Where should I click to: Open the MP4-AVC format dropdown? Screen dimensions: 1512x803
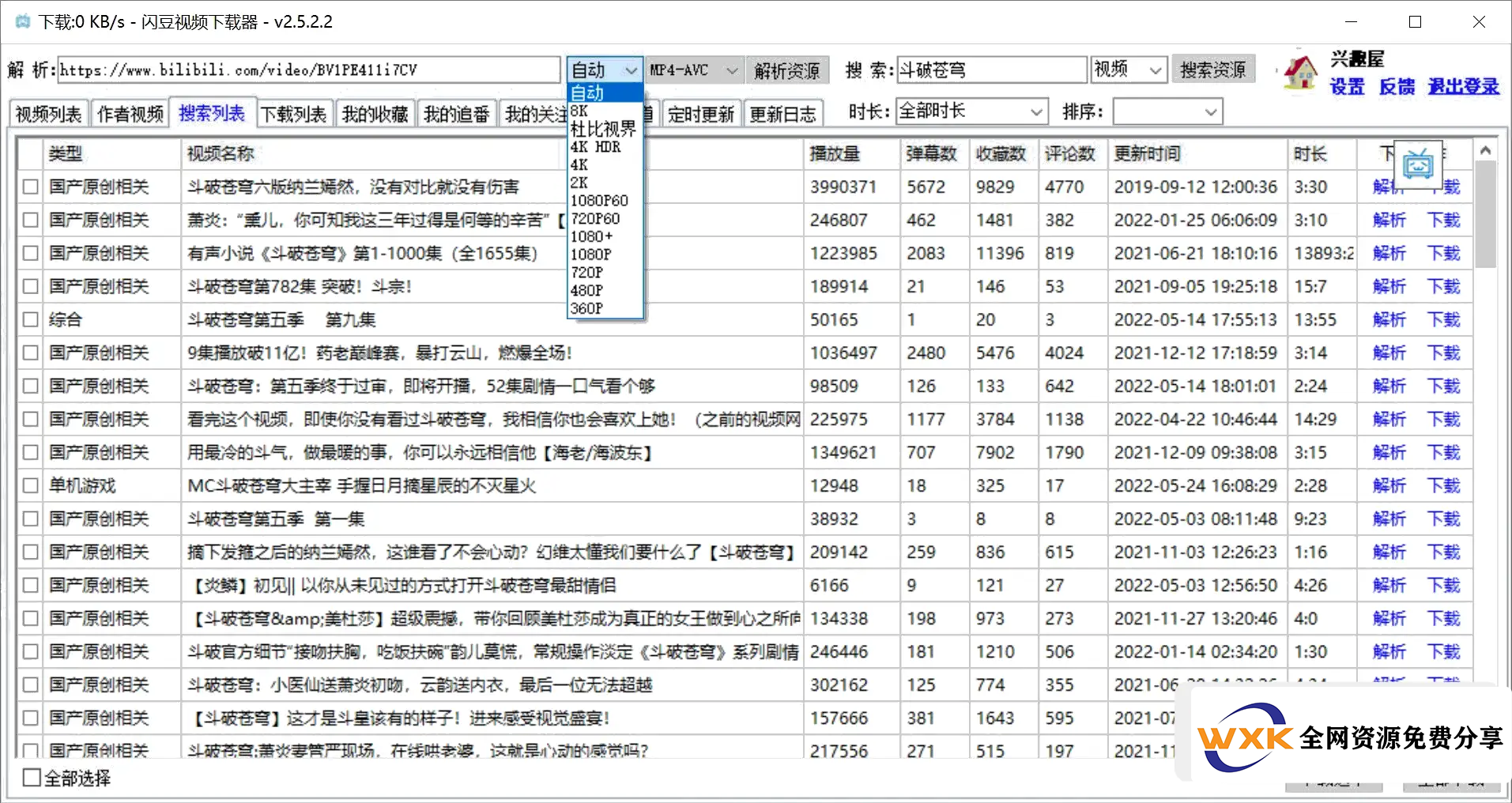click(x=694, y=70)
